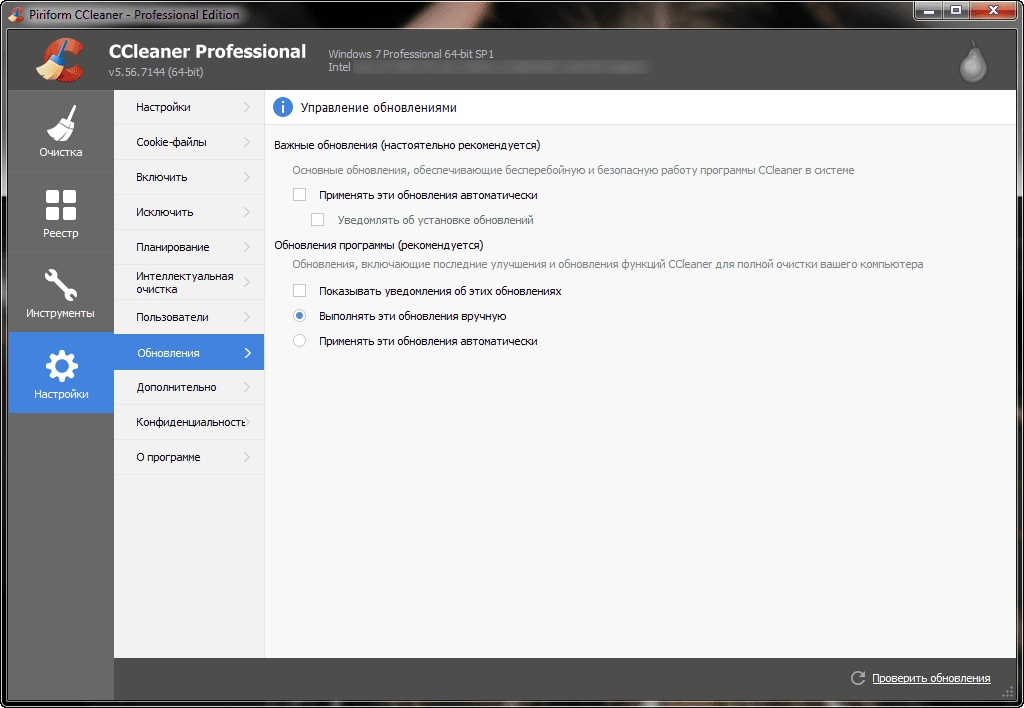This screenshot has width=1024, height=708.
Task: Click the Важные обновления section heading
Action: point(407,145)
